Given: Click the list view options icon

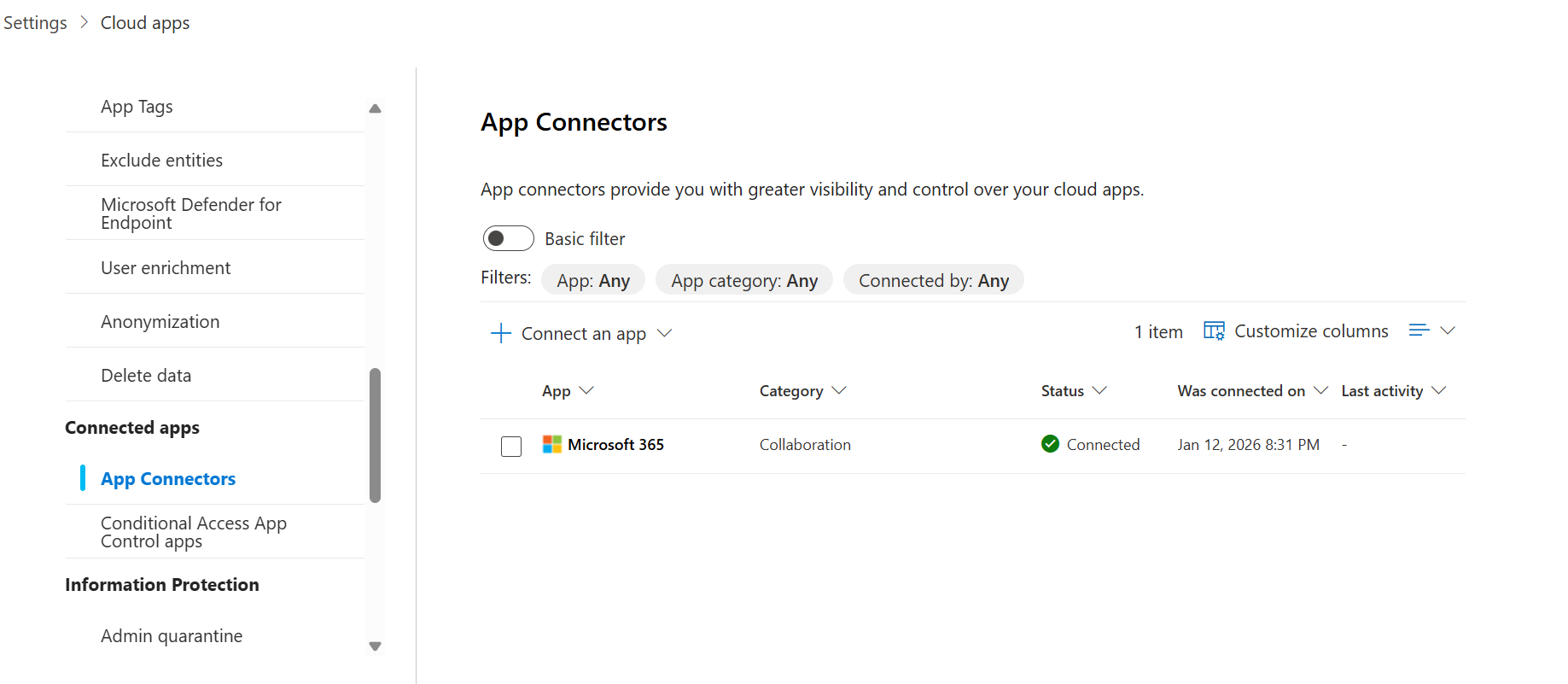Looking at the screenshot, I should pyautogui.click(x=1419, y=330).
